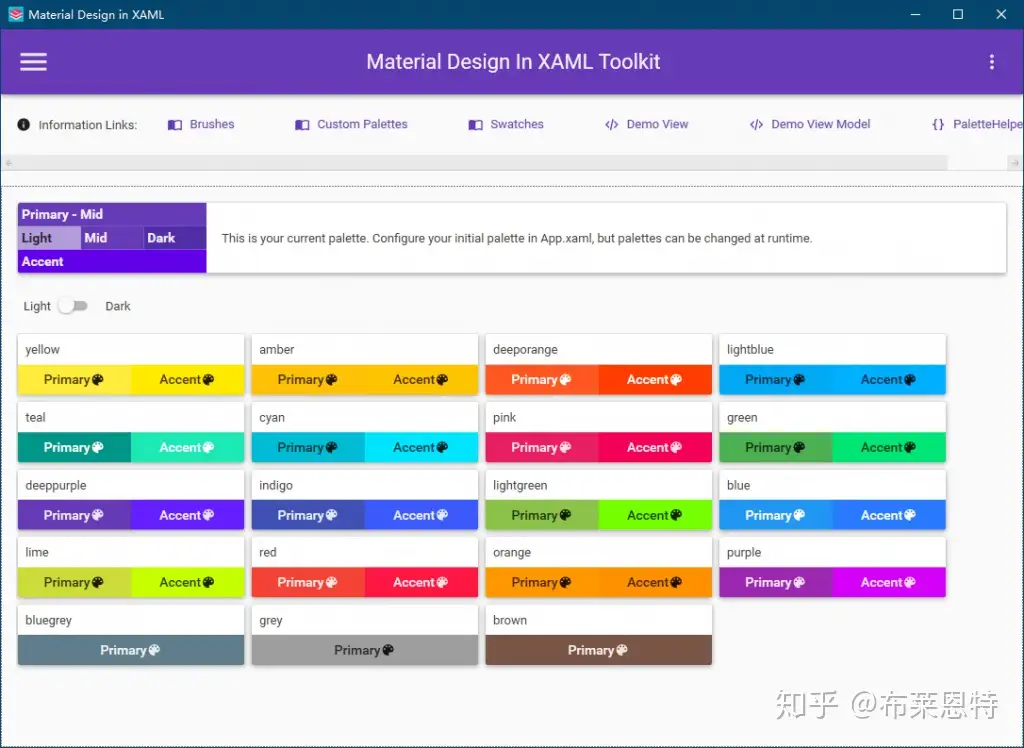Choose deeporange Primary
This screenshot has width=1024, height=748.
click(x=541, y=380)
